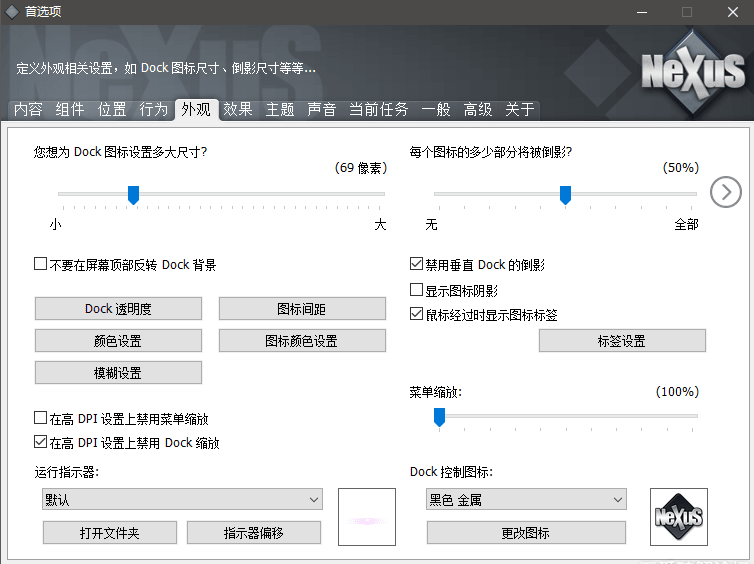This screenshot has width=754, height=564.
Task: Open the 主题 tab
Action: point(280,110)
